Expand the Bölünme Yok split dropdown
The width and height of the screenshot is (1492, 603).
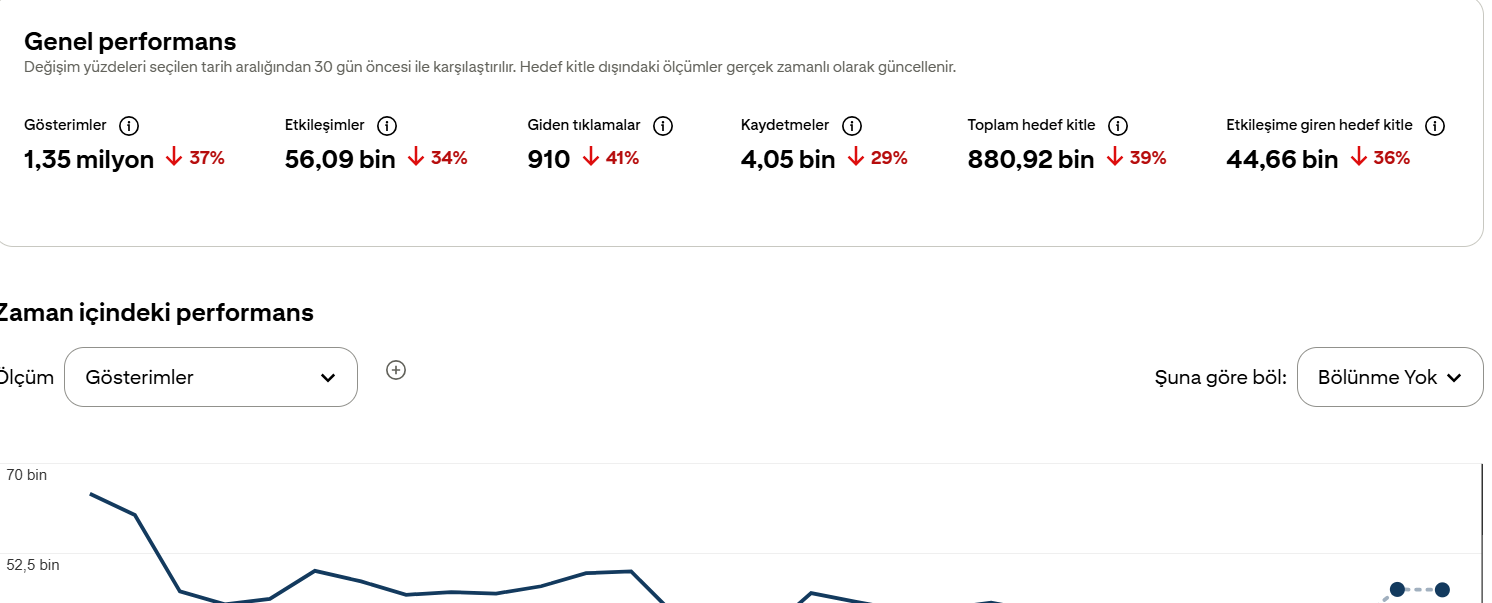[x=1390, y=377]
